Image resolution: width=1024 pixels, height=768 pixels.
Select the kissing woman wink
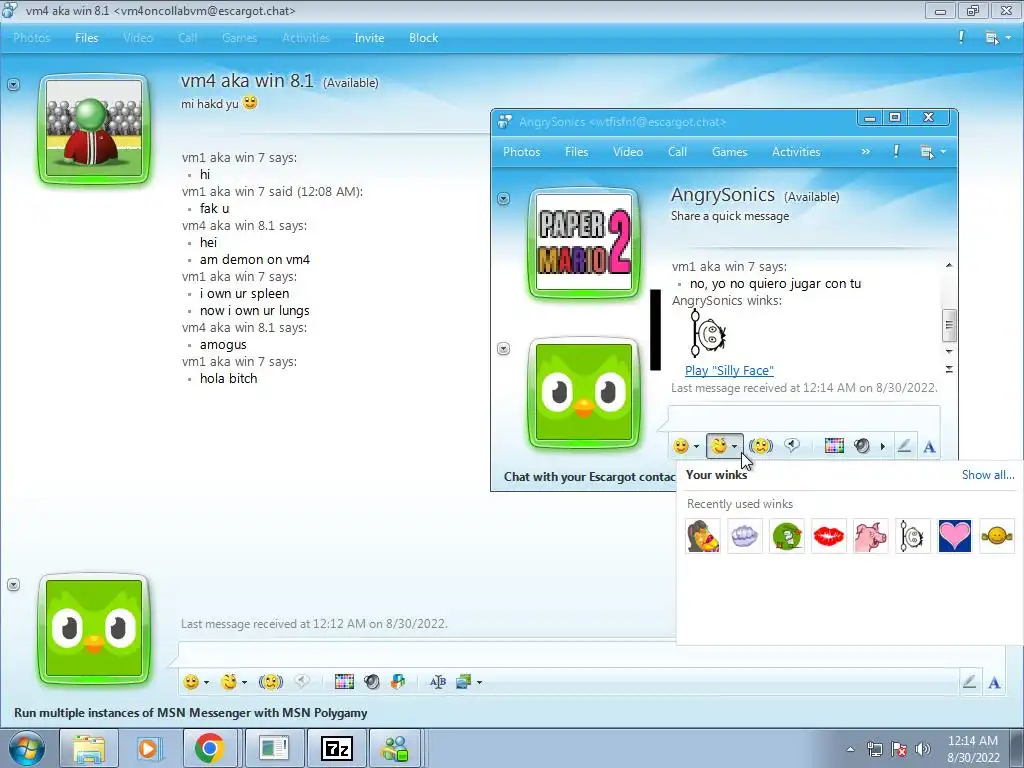(703, 536)
